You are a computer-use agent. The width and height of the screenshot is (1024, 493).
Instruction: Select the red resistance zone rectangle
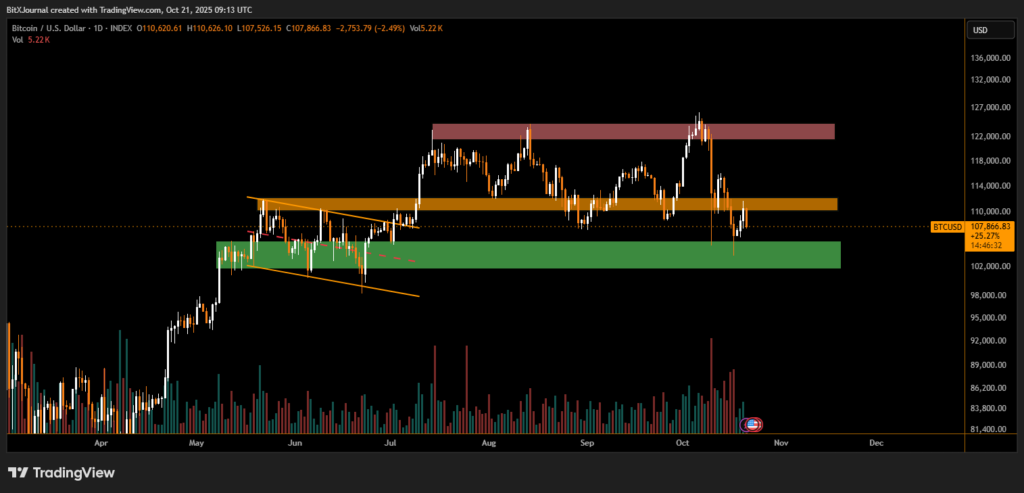click(632, 132)
